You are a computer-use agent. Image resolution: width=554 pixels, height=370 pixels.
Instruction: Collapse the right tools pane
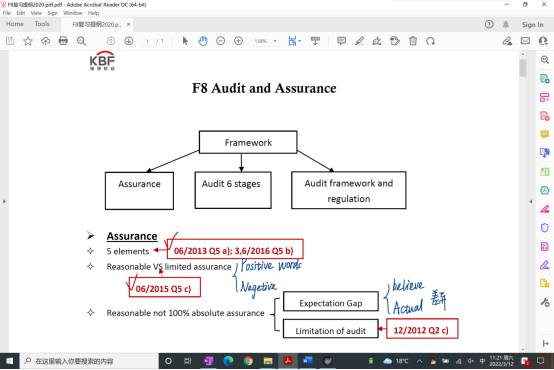click(531, 201)
